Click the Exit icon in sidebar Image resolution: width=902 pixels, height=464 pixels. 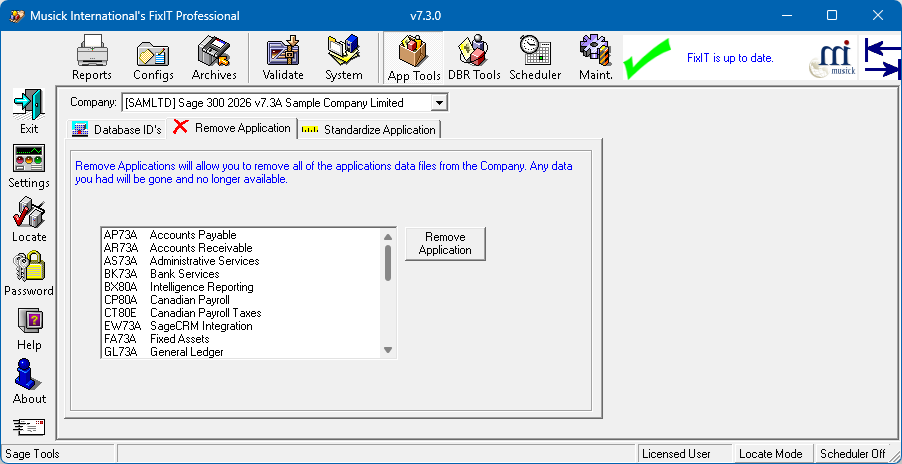pyautogui.click(x=29, y=111)
